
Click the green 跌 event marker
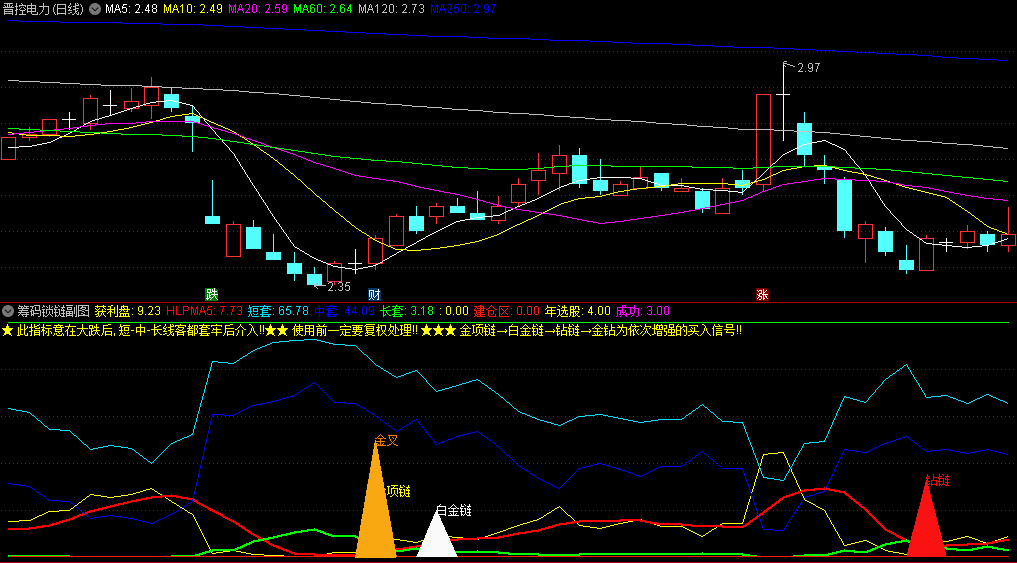[211, 294]
